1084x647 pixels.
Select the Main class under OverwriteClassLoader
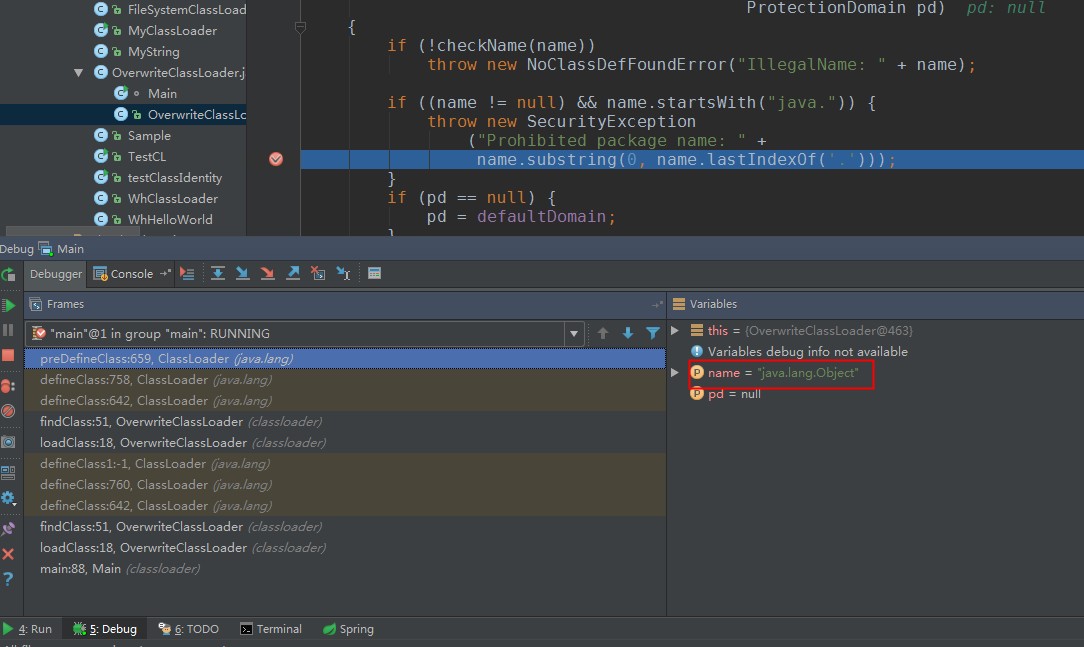click(x=162, y=93)
